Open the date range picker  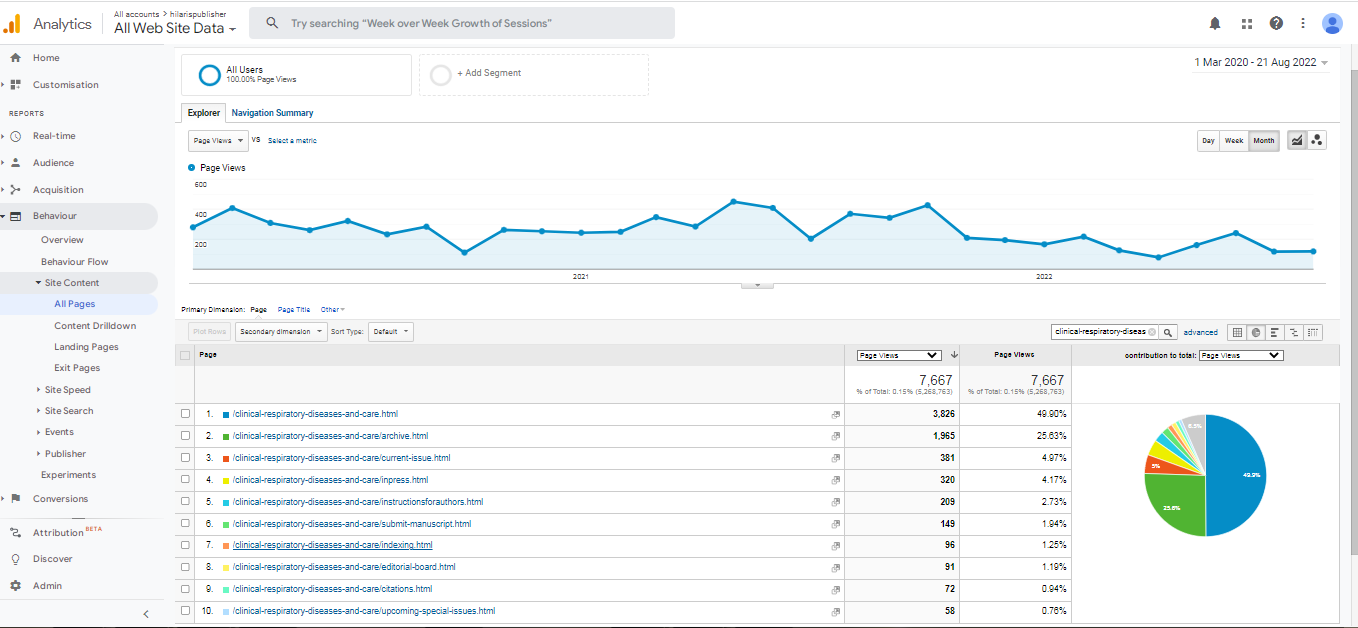coord(1260,62)
